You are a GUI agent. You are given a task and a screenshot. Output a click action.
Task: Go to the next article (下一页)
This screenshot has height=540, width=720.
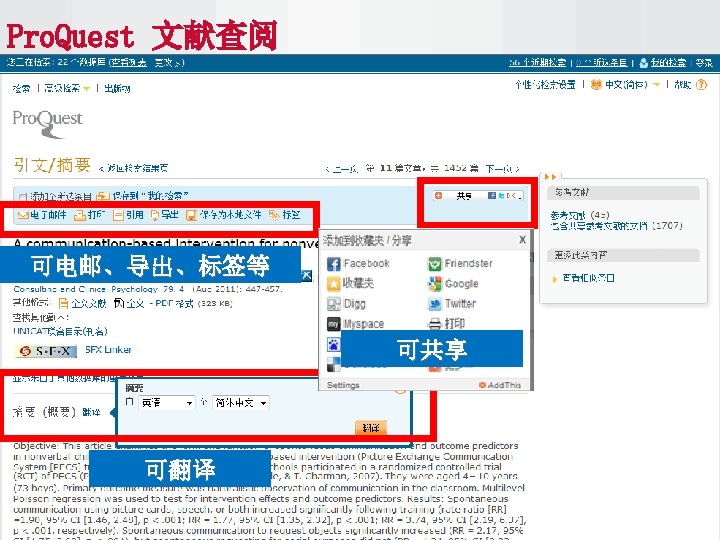502,169
